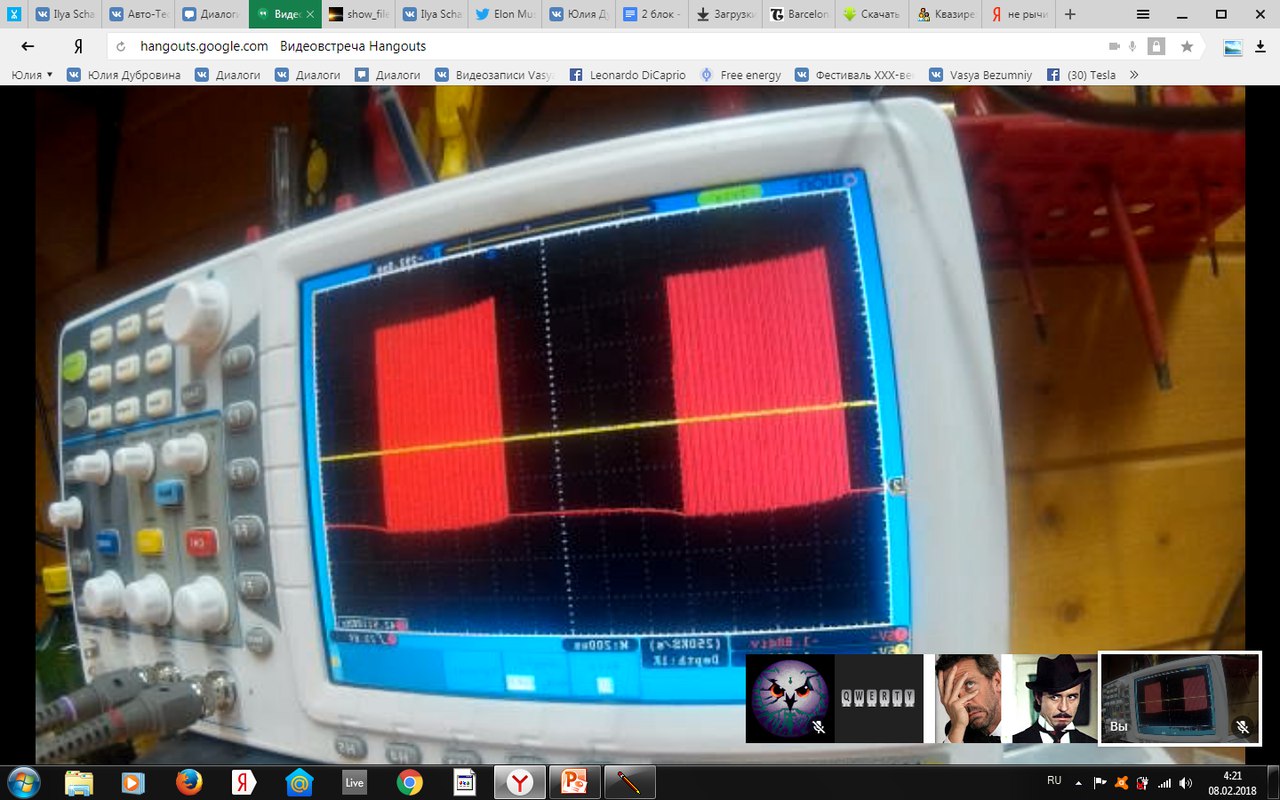
Task: Open the Yandex browser hamburger menu
Action: coord(1143,14)
